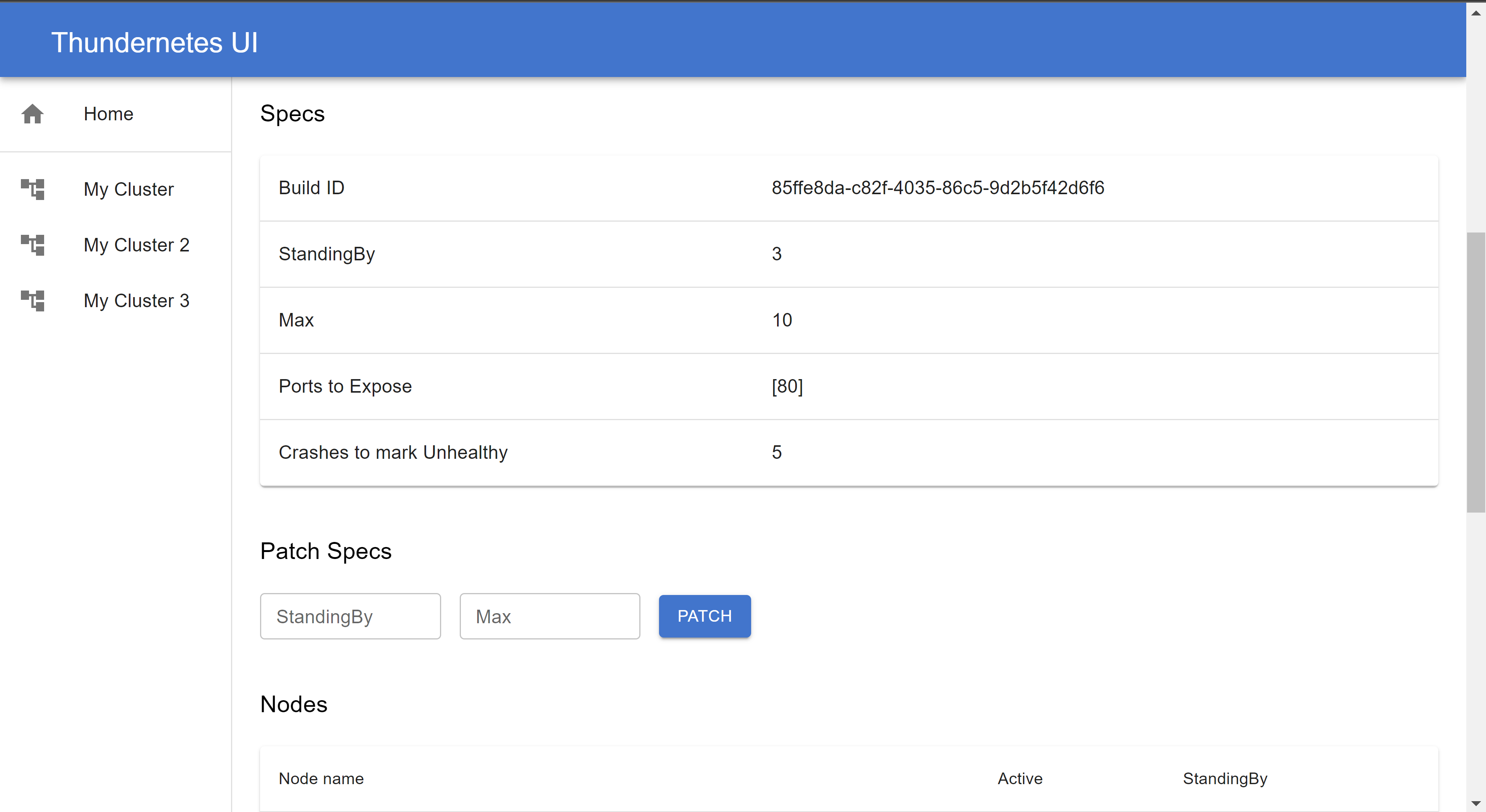Focus the StandingBy input field

coord(350,616)
